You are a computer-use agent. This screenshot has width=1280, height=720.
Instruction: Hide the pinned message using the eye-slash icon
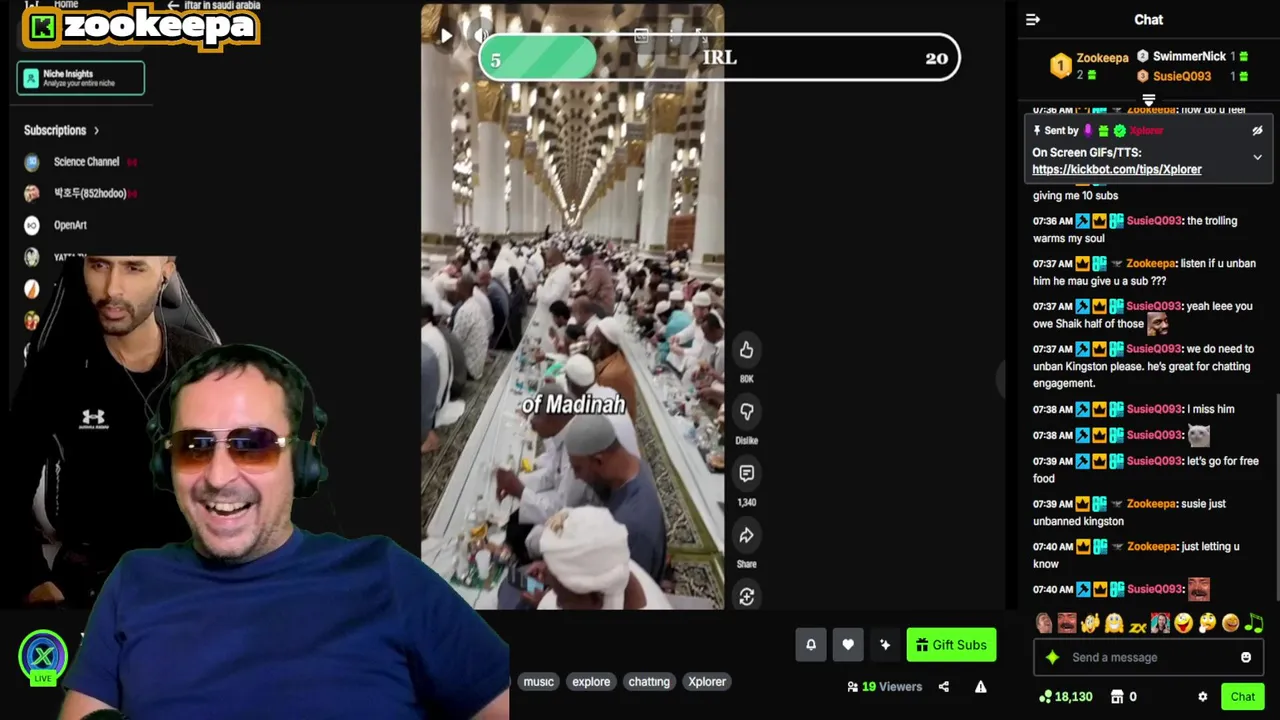(x=1257, y=131)
